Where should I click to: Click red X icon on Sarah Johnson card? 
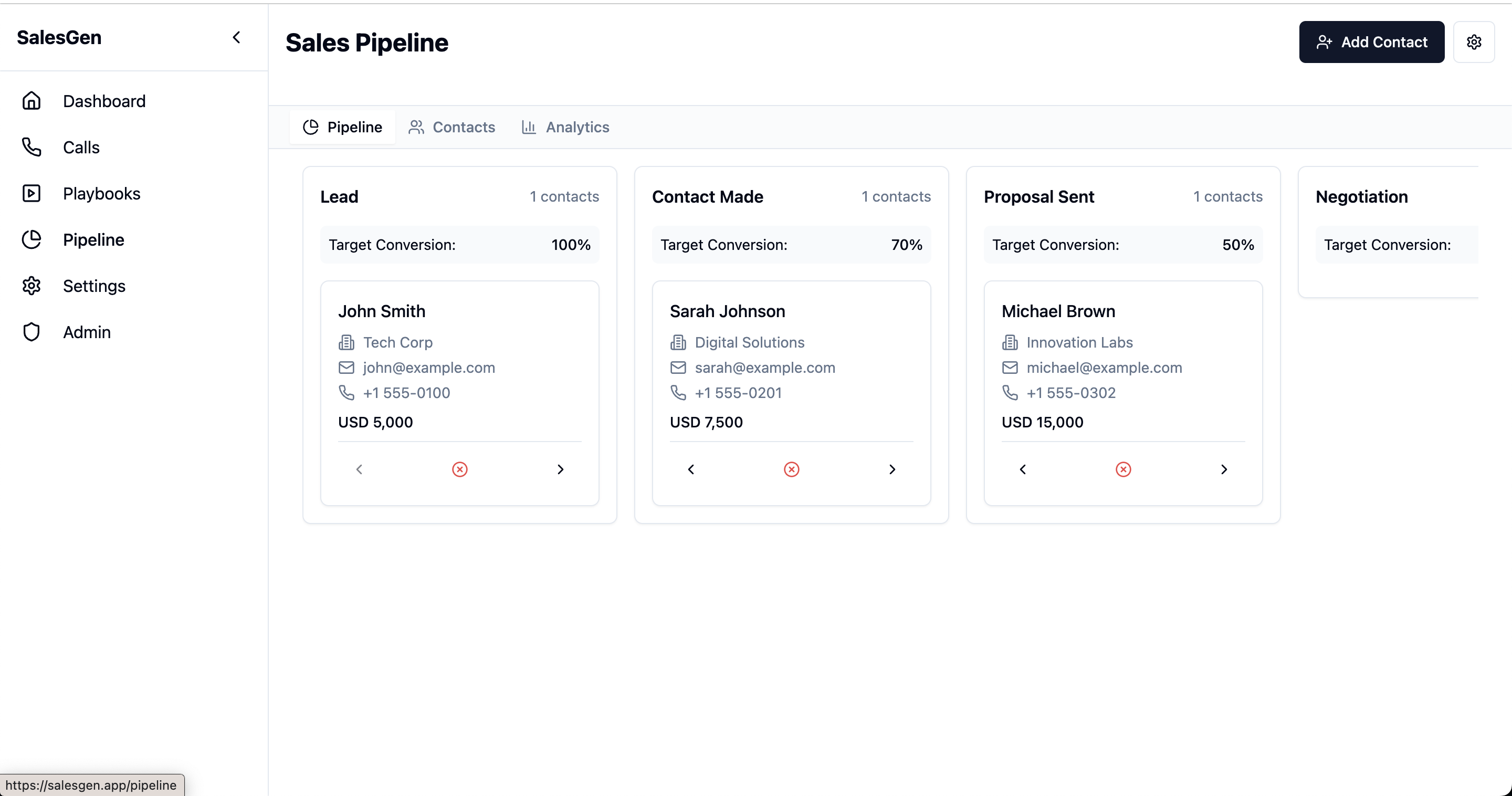click(x=791, y=469)
